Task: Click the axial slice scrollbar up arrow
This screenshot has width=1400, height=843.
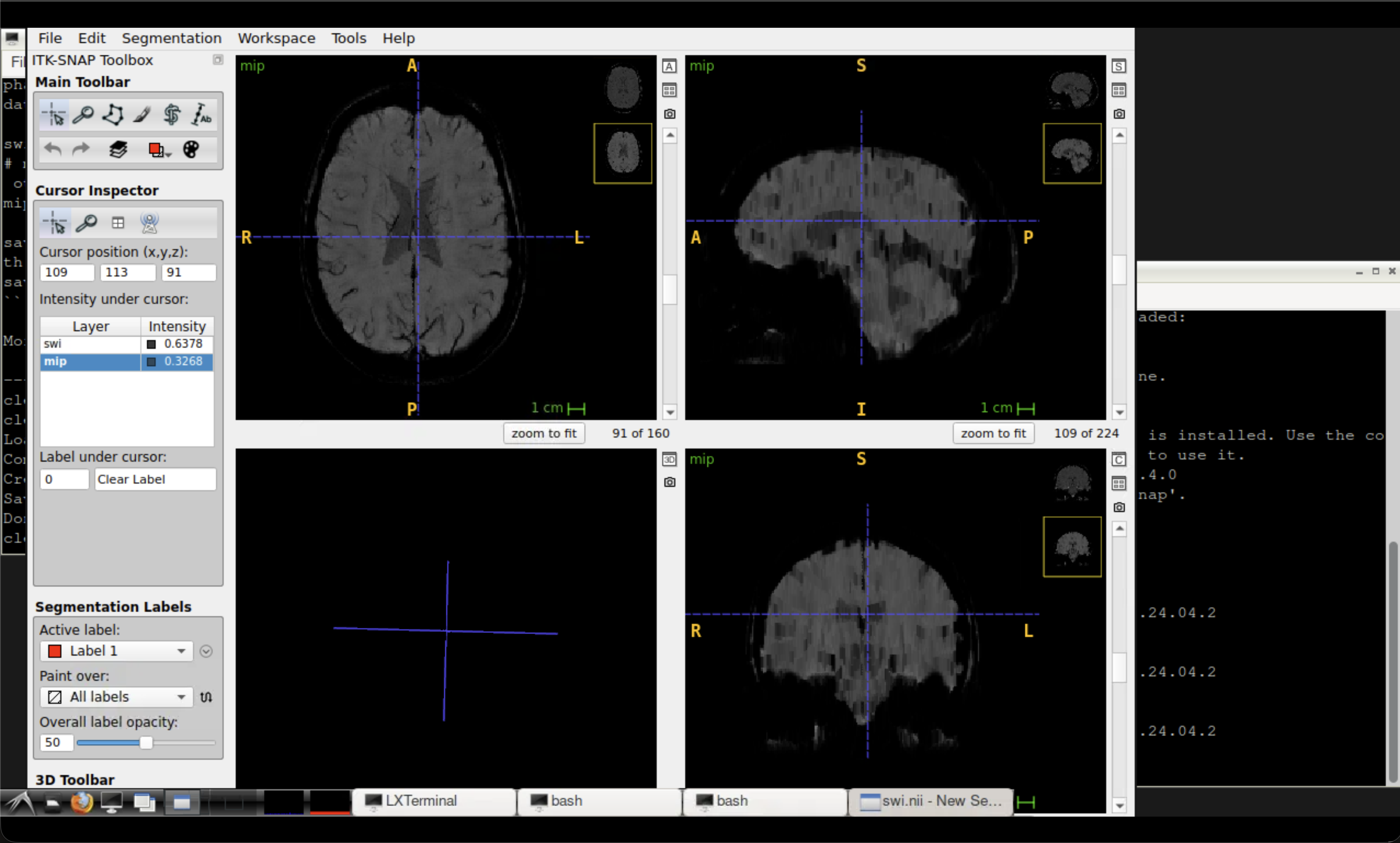Action: coord(671,136)
